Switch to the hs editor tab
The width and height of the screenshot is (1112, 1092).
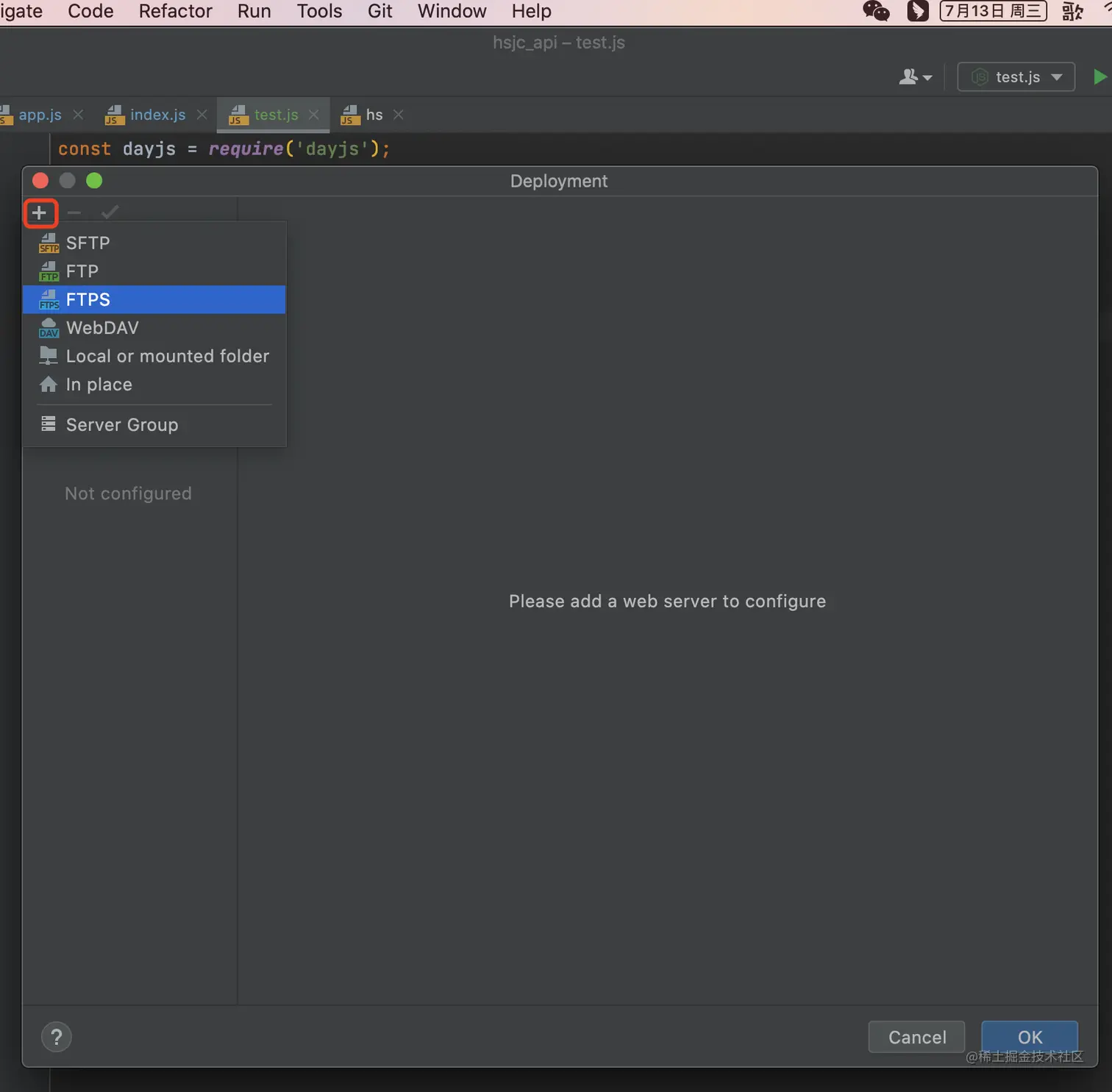(374, 115)
